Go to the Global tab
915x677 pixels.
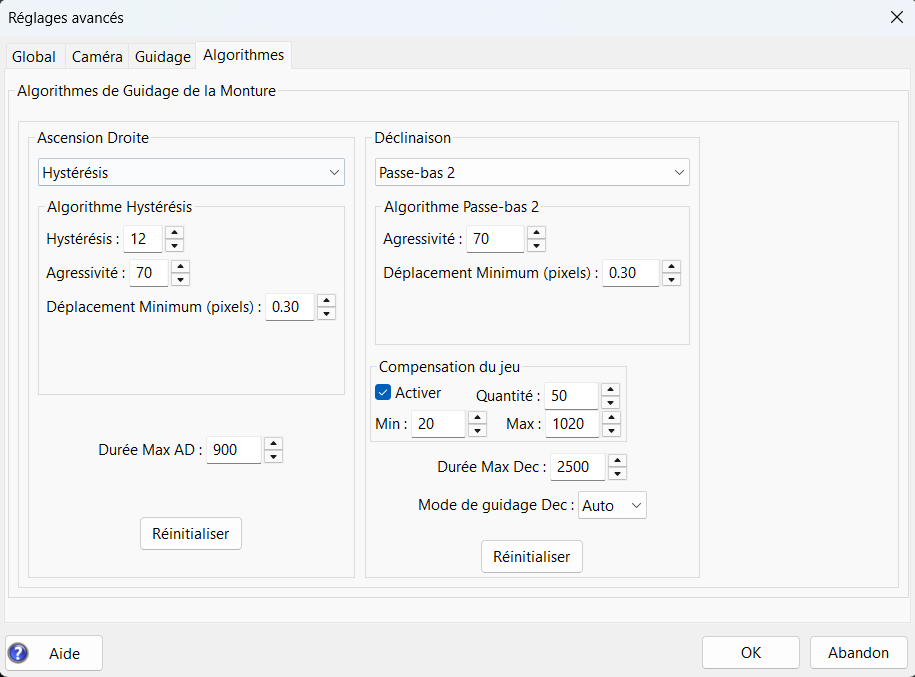(33, 57)
